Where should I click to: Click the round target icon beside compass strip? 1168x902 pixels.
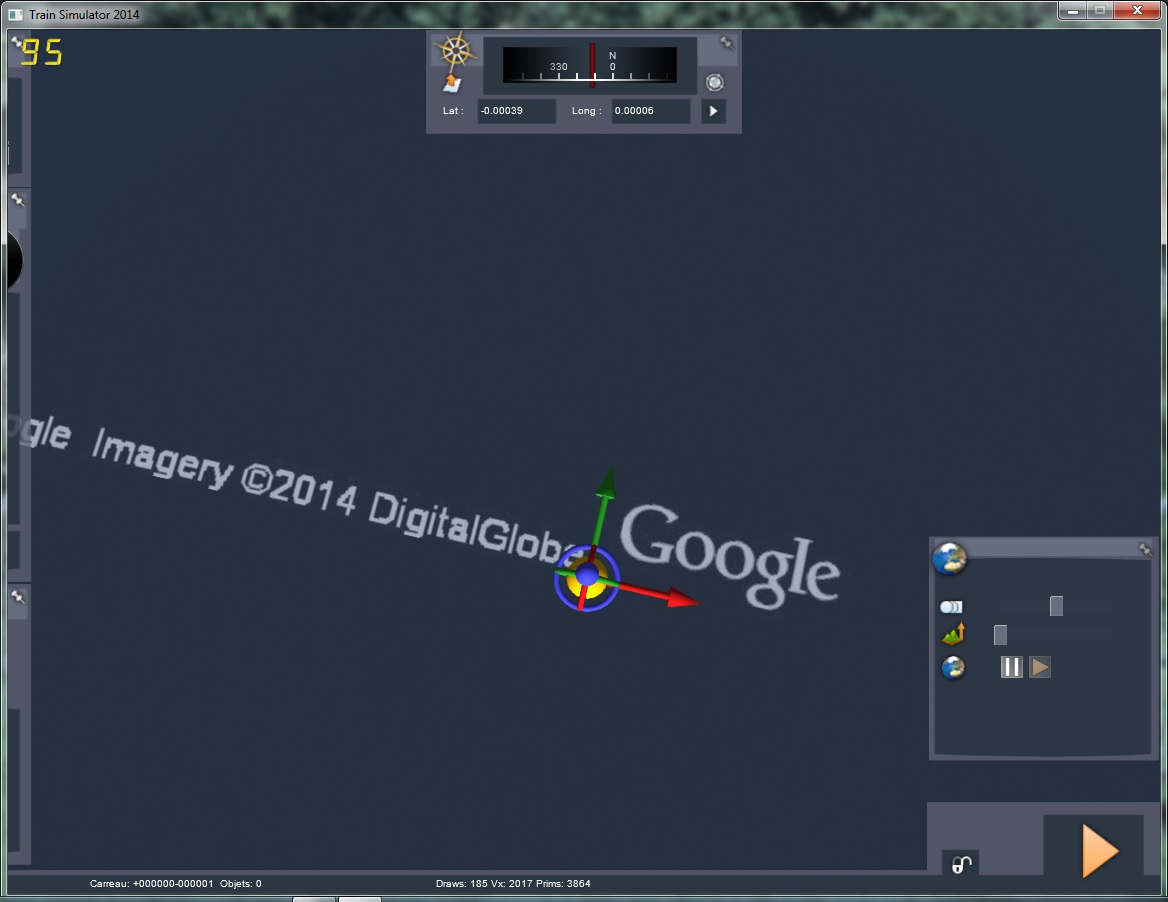tap(714, 83)
